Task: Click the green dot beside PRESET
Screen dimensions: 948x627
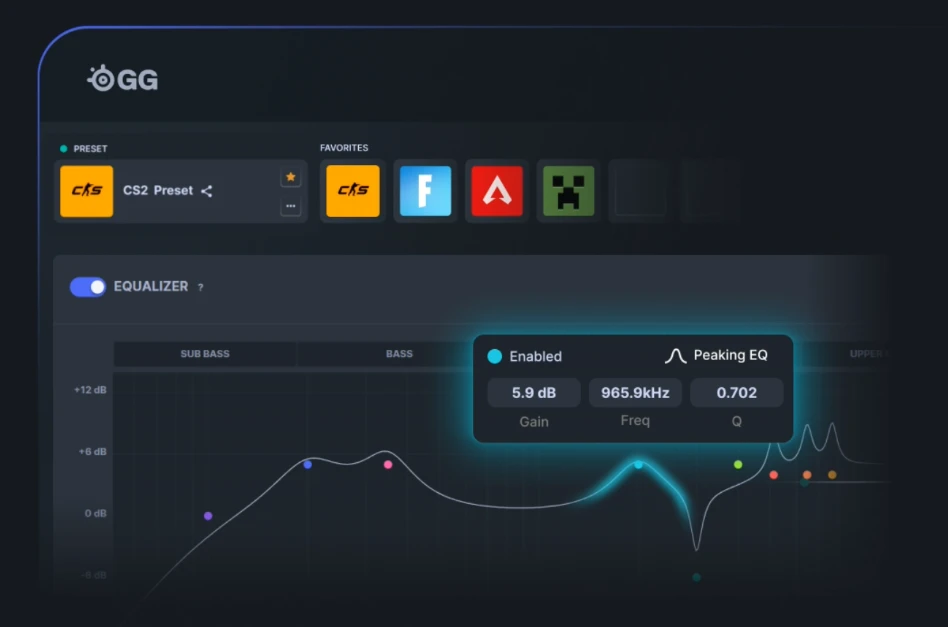Action: tap(63, 149)
